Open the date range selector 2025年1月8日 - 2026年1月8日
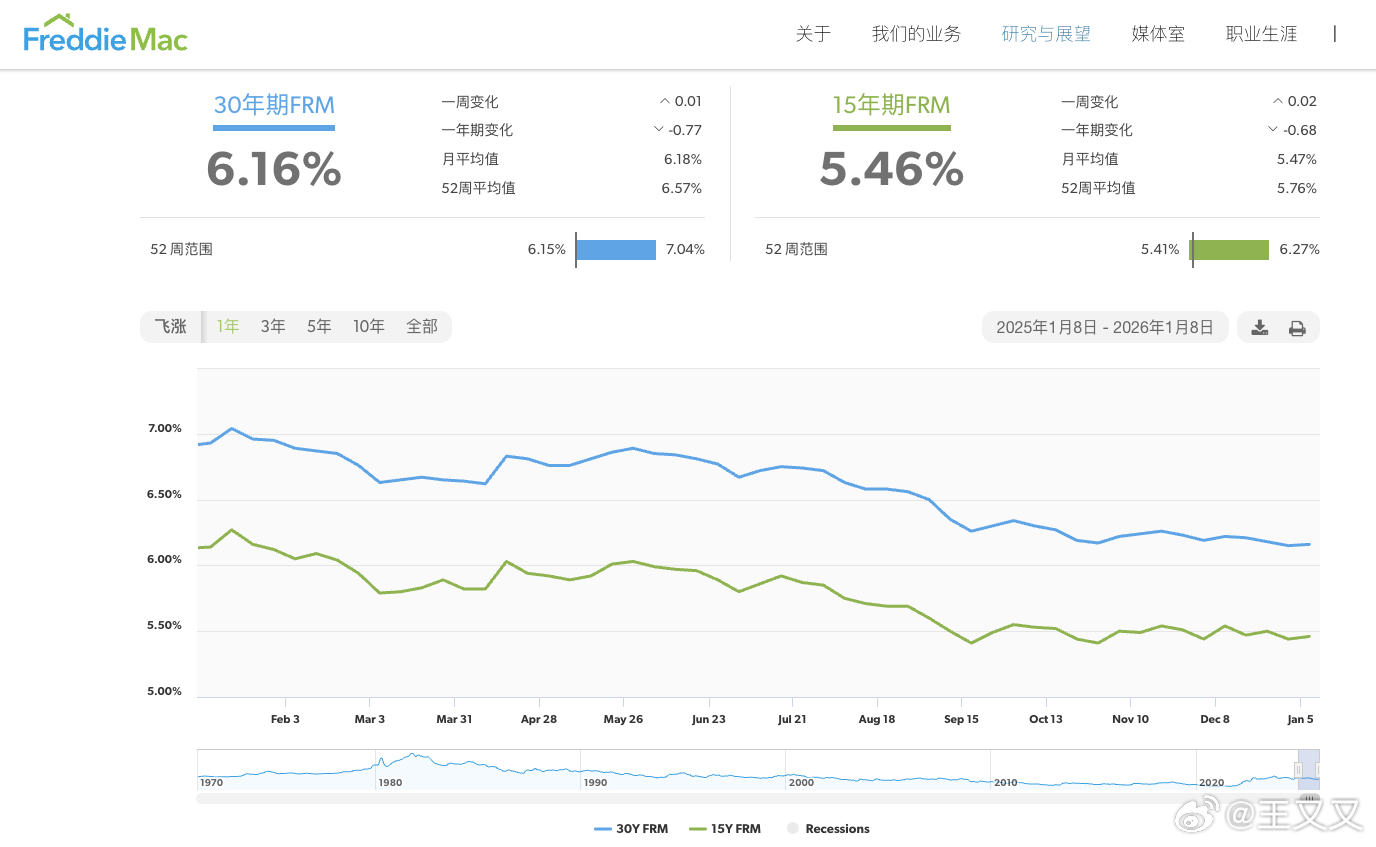 point(1104,326)
